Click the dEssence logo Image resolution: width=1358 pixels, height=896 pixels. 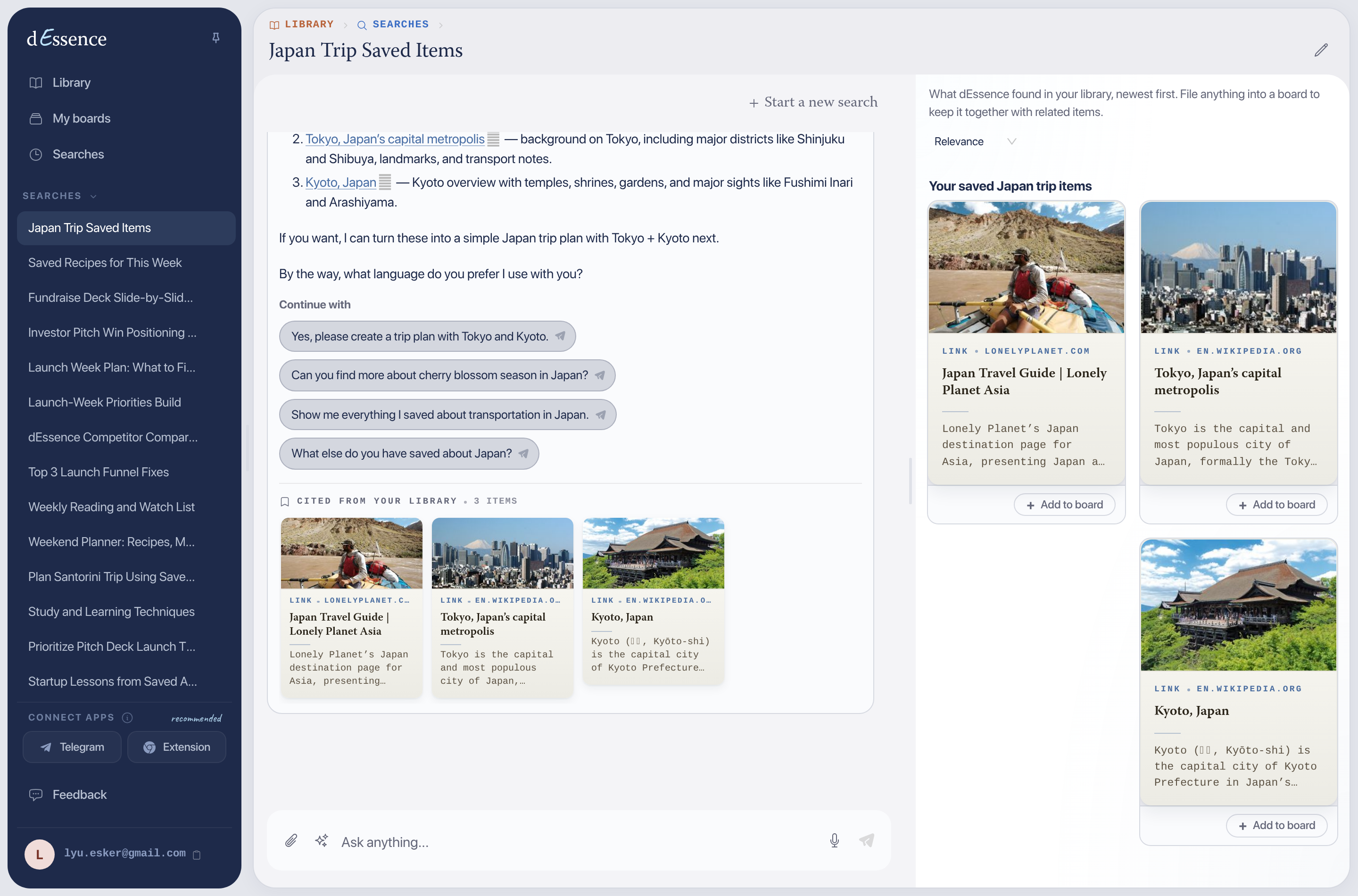67,38
